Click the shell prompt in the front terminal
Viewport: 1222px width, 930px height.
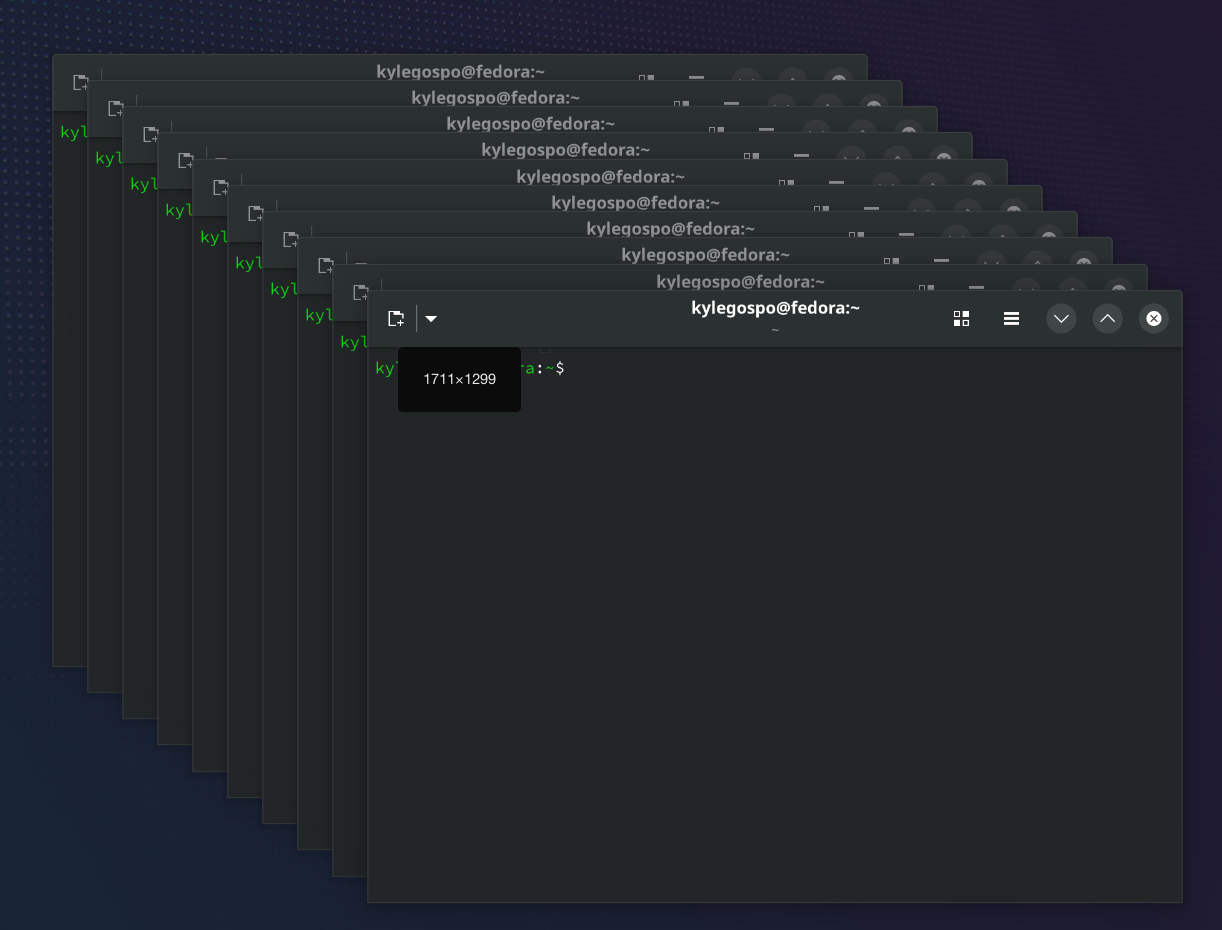tap(469, 368)
